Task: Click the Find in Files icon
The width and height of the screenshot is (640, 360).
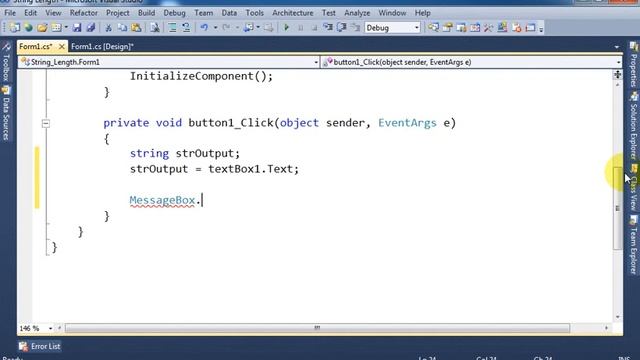Action: click(155, 28)
